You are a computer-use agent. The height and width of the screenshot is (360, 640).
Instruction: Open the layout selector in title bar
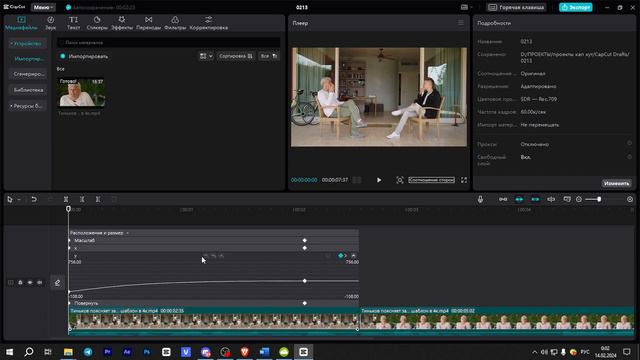point(466,7)
